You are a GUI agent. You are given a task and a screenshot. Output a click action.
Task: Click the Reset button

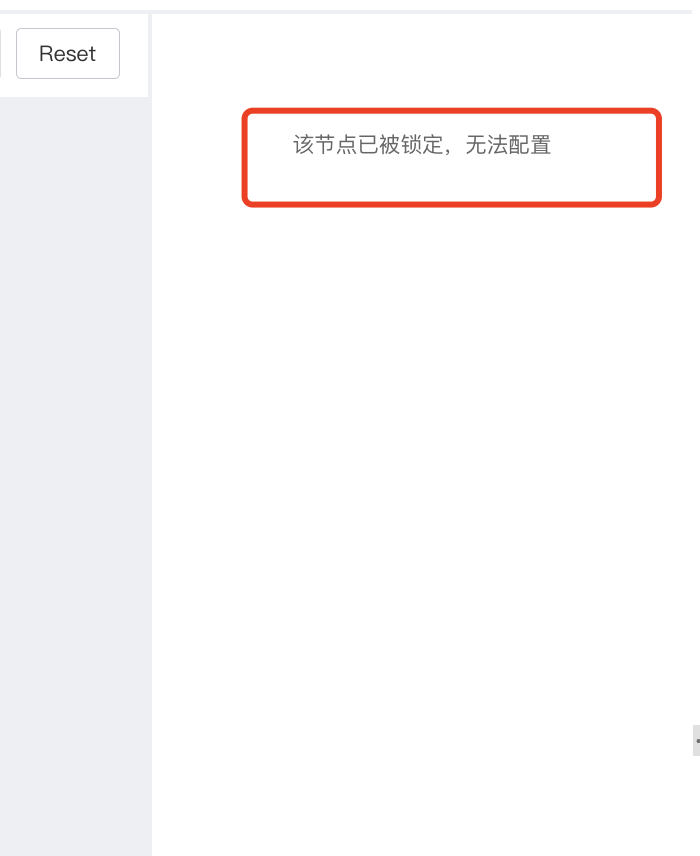click(68, 54)
